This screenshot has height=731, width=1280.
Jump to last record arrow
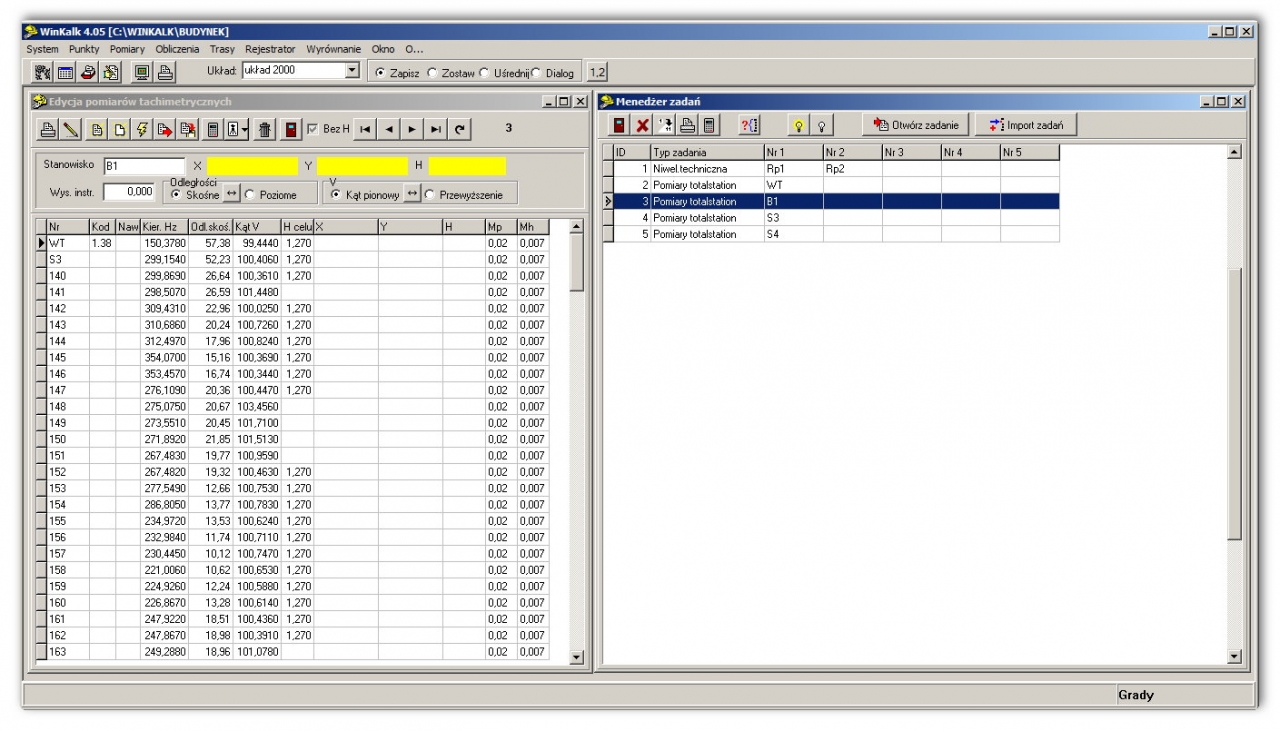[x=436, y=128]
